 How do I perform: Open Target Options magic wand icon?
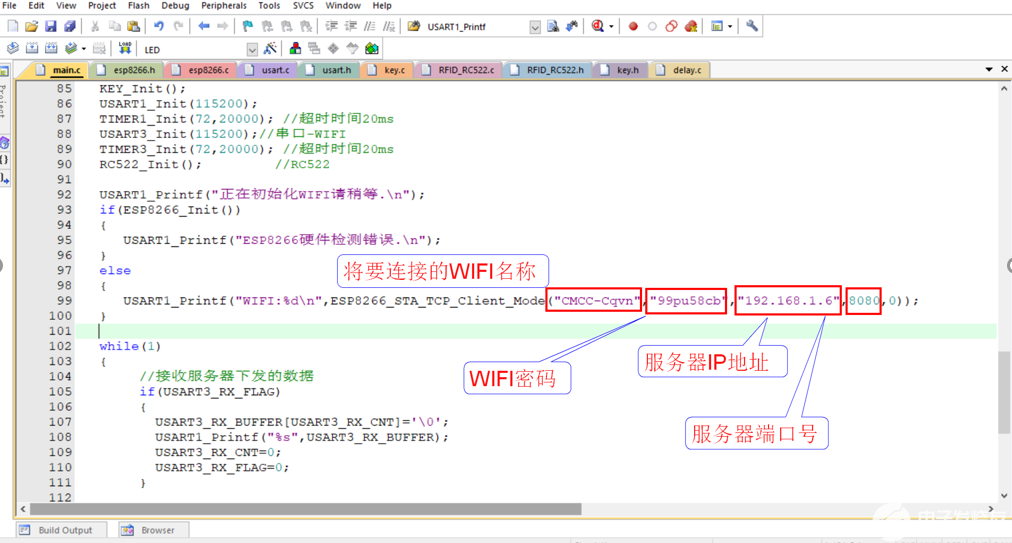pos(270,48)
